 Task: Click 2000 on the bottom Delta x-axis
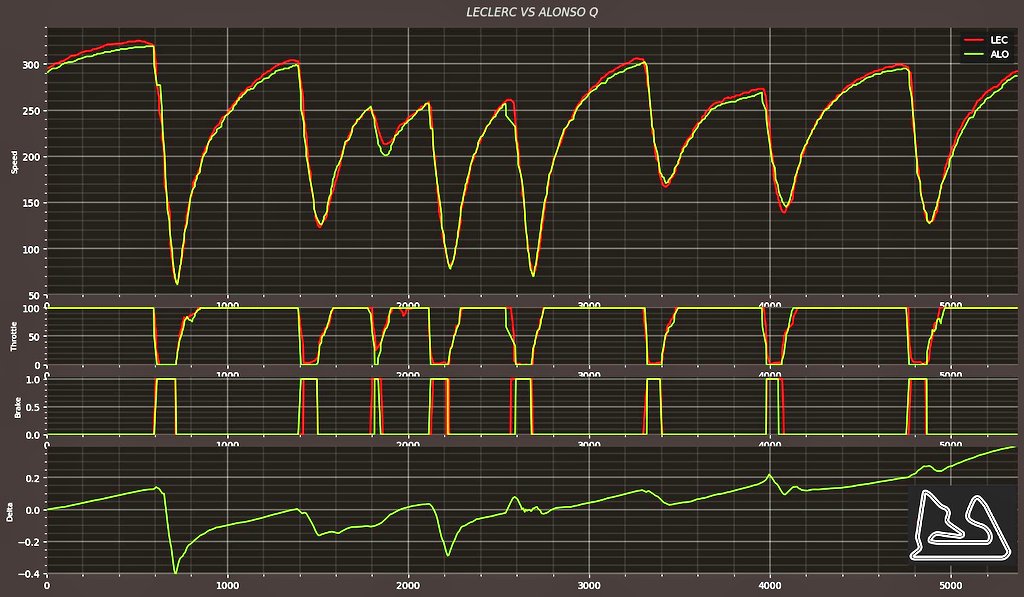(408, 586)
